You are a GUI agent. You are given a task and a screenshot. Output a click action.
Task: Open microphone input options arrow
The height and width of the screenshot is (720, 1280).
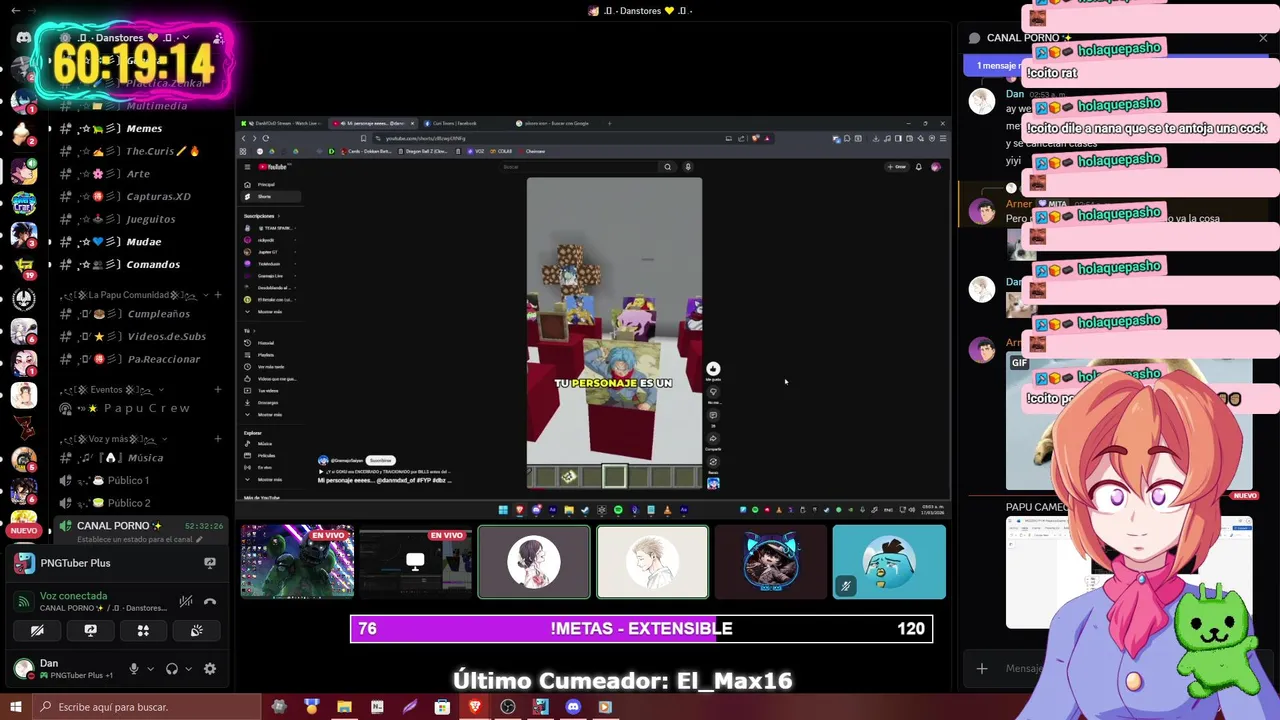(x=150, y=669)
